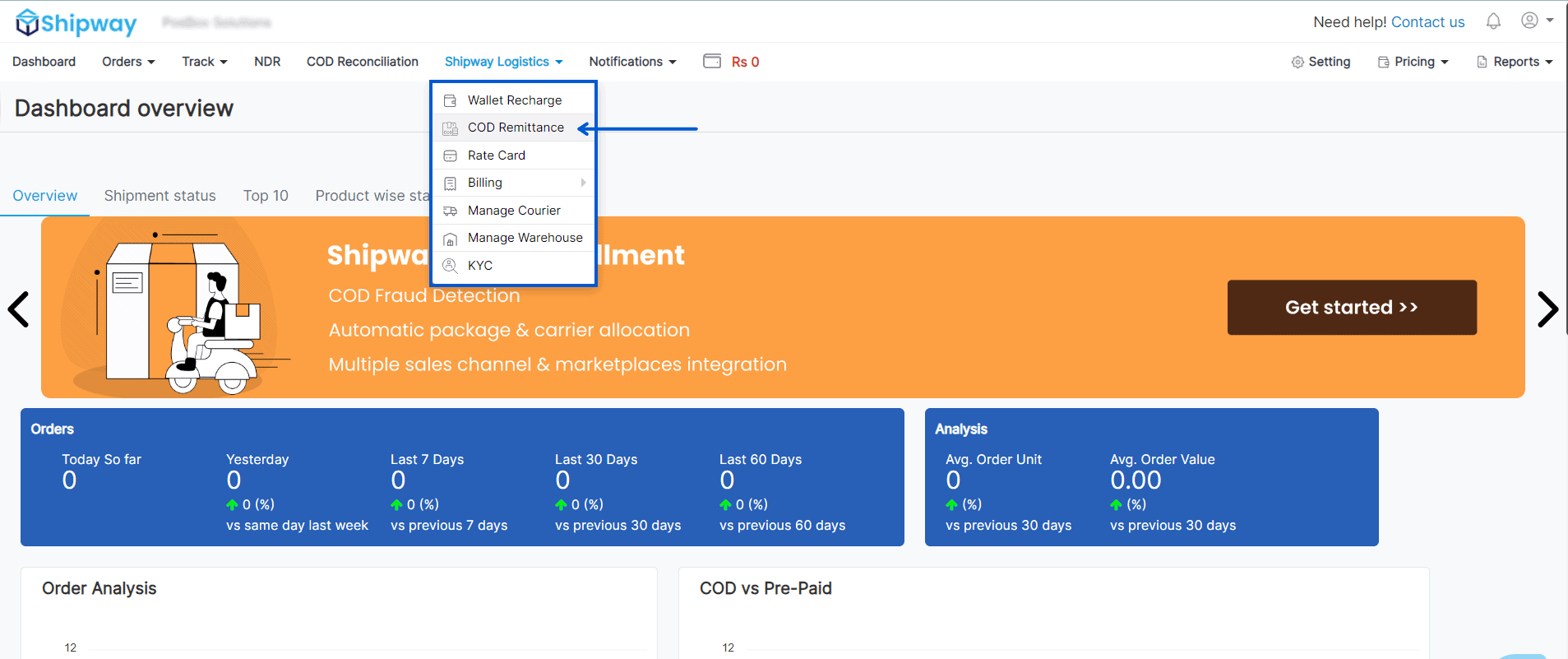The height and width of the screenshot is (659, 1568).
Task: Switch to the Top 10 tab
Action: pos(266,196)
